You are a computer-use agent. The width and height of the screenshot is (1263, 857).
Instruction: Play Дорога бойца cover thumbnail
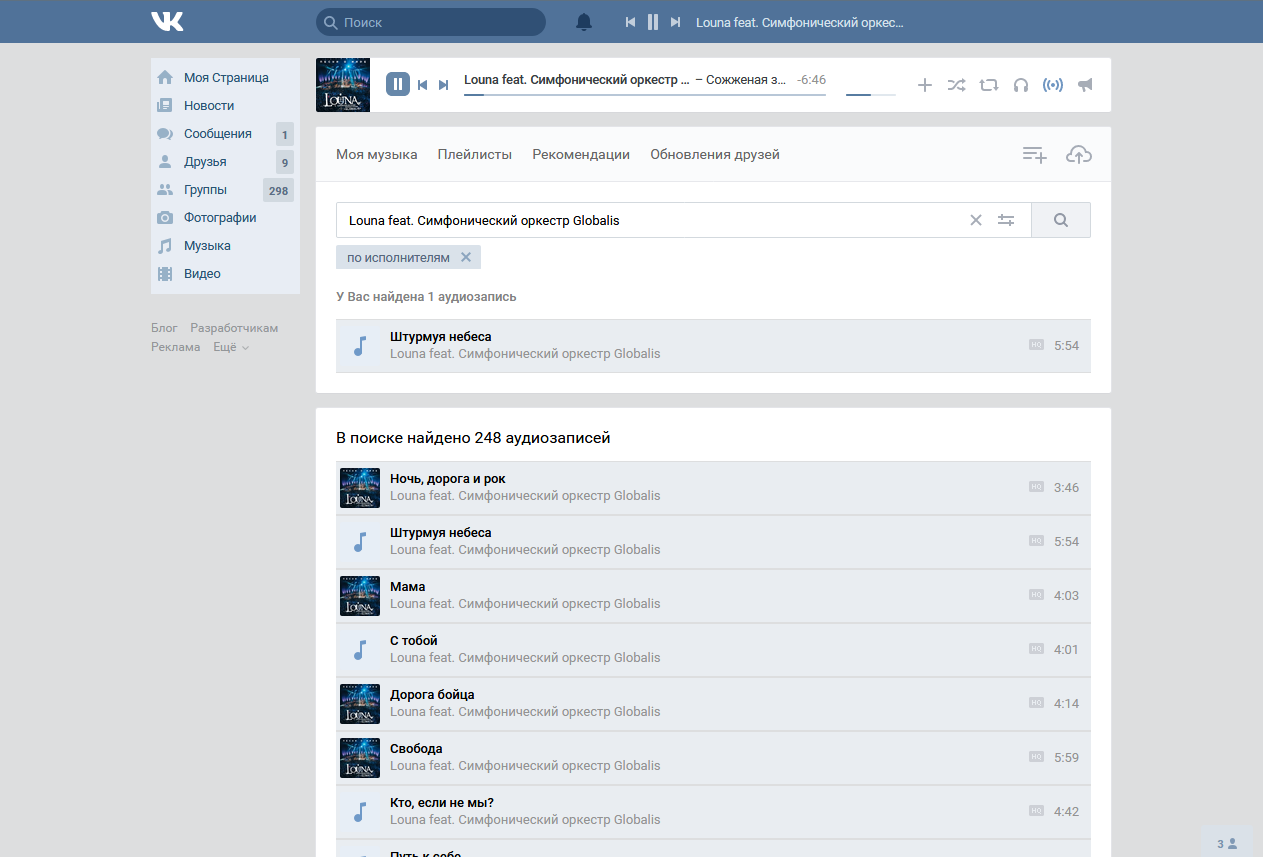(360, 704)
